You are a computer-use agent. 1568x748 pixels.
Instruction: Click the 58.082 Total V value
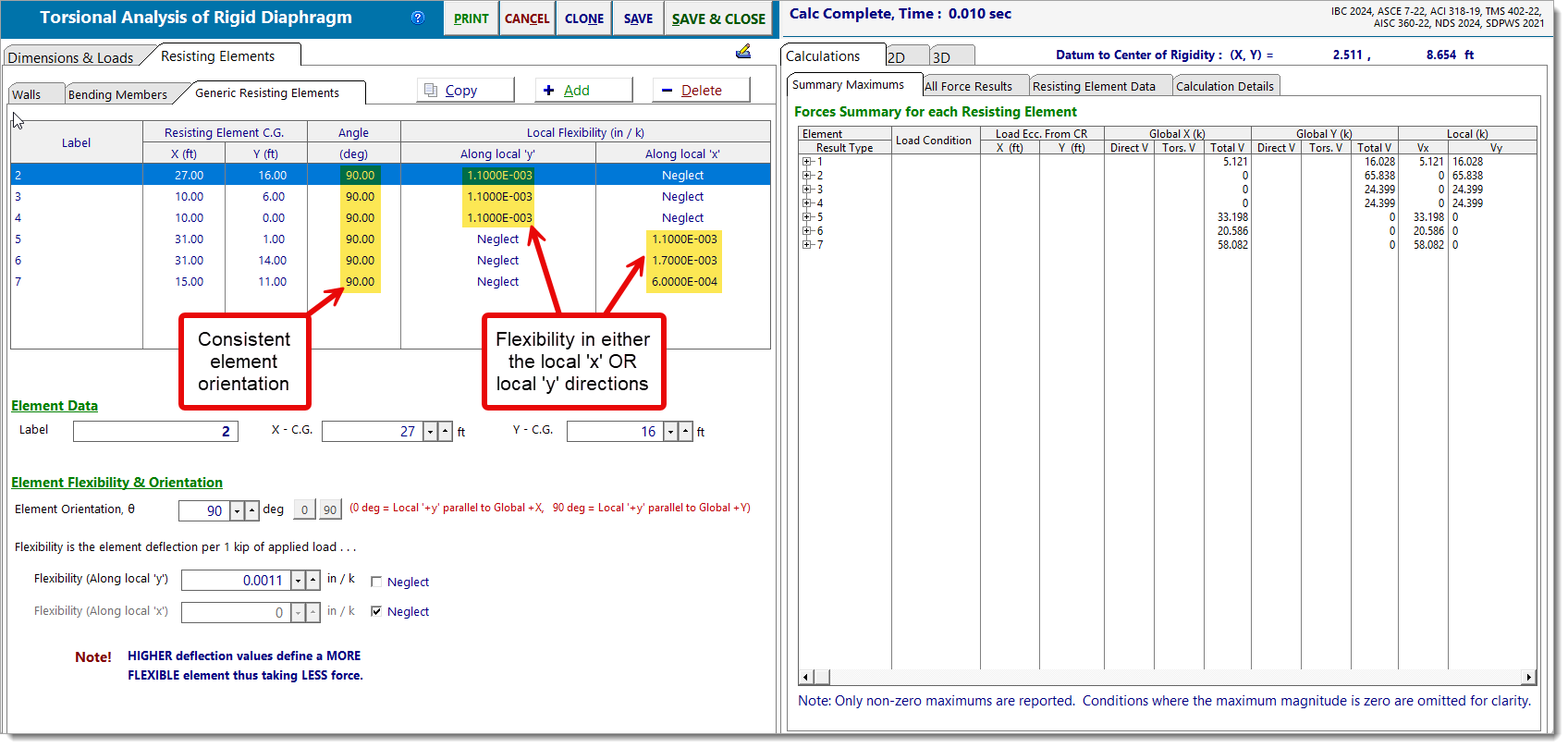(1232, 245)
